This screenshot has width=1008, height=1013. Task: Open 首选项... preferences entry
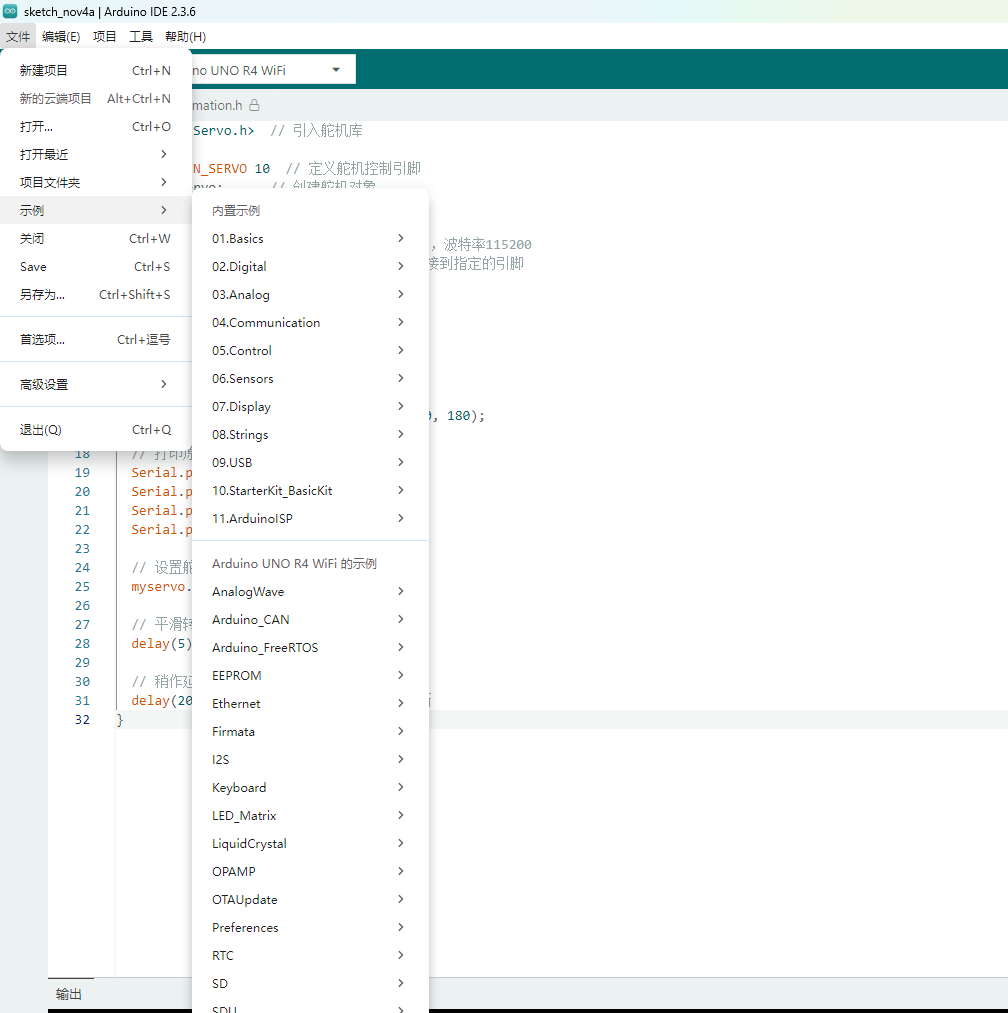point(96,340)
